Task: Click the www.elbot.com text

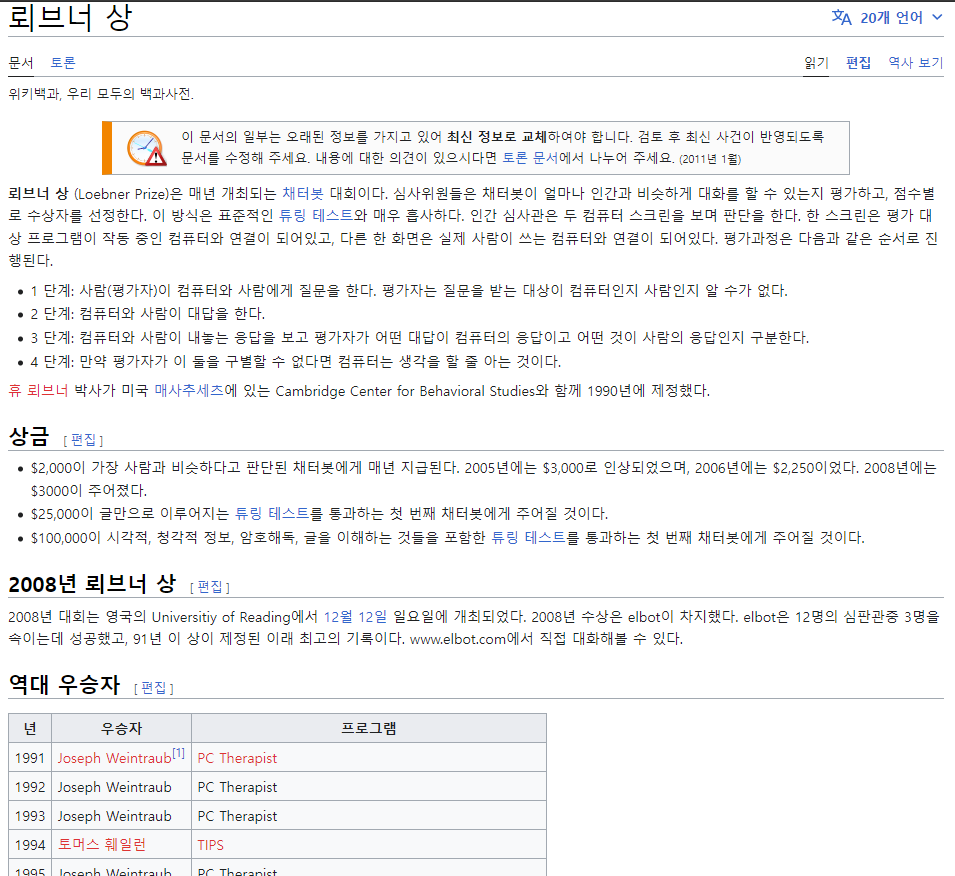Action: (458, 639)
